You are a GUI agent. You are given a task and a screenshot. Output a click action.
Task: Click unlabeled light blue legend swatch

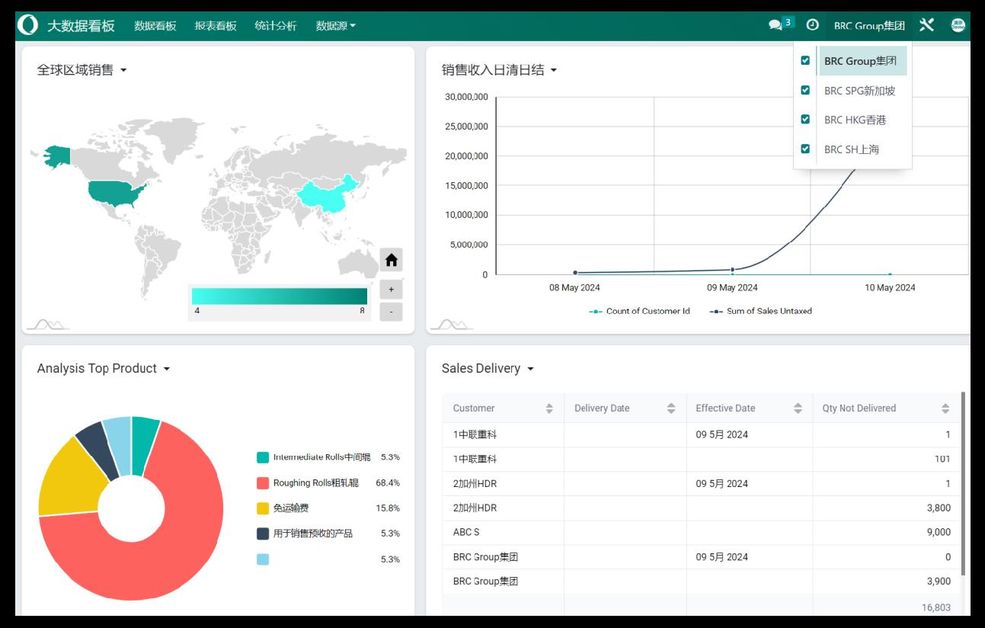point(263,559)
